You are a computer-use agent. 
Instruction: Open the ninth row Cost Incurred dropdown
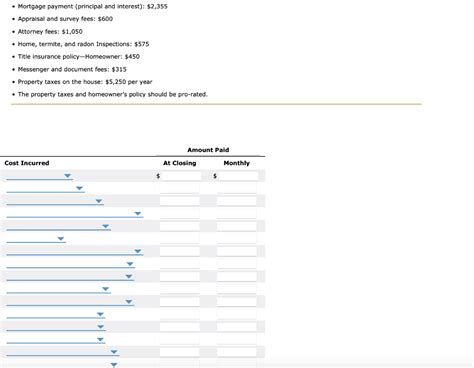(x=70, y=277)
